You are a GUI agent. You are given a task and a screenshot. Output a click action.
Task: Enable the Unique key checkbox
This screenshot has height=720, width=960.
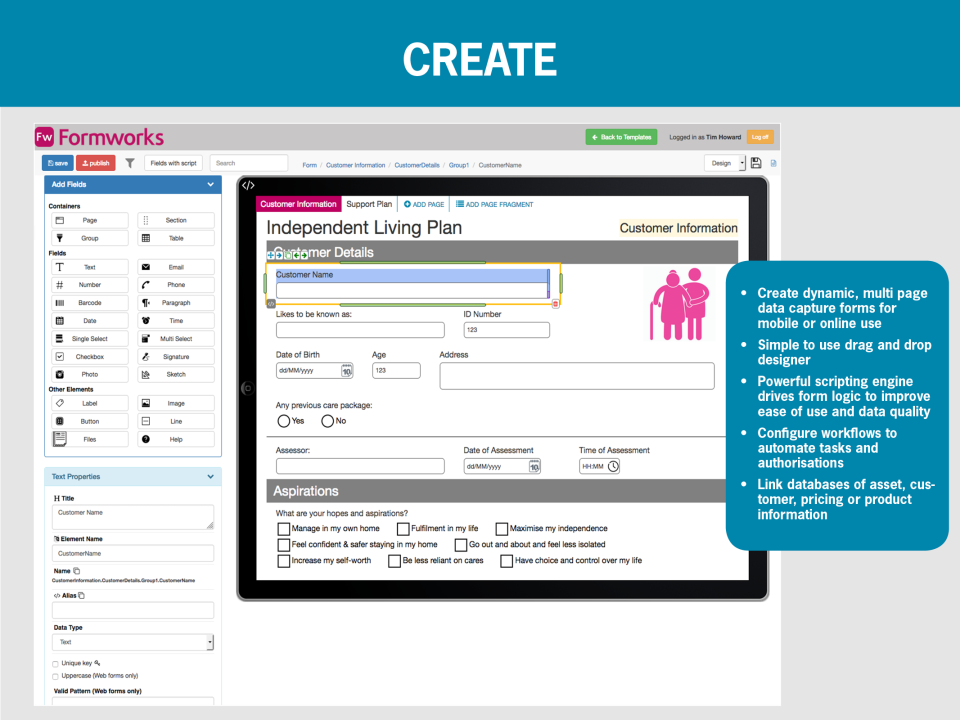point(56,662)
